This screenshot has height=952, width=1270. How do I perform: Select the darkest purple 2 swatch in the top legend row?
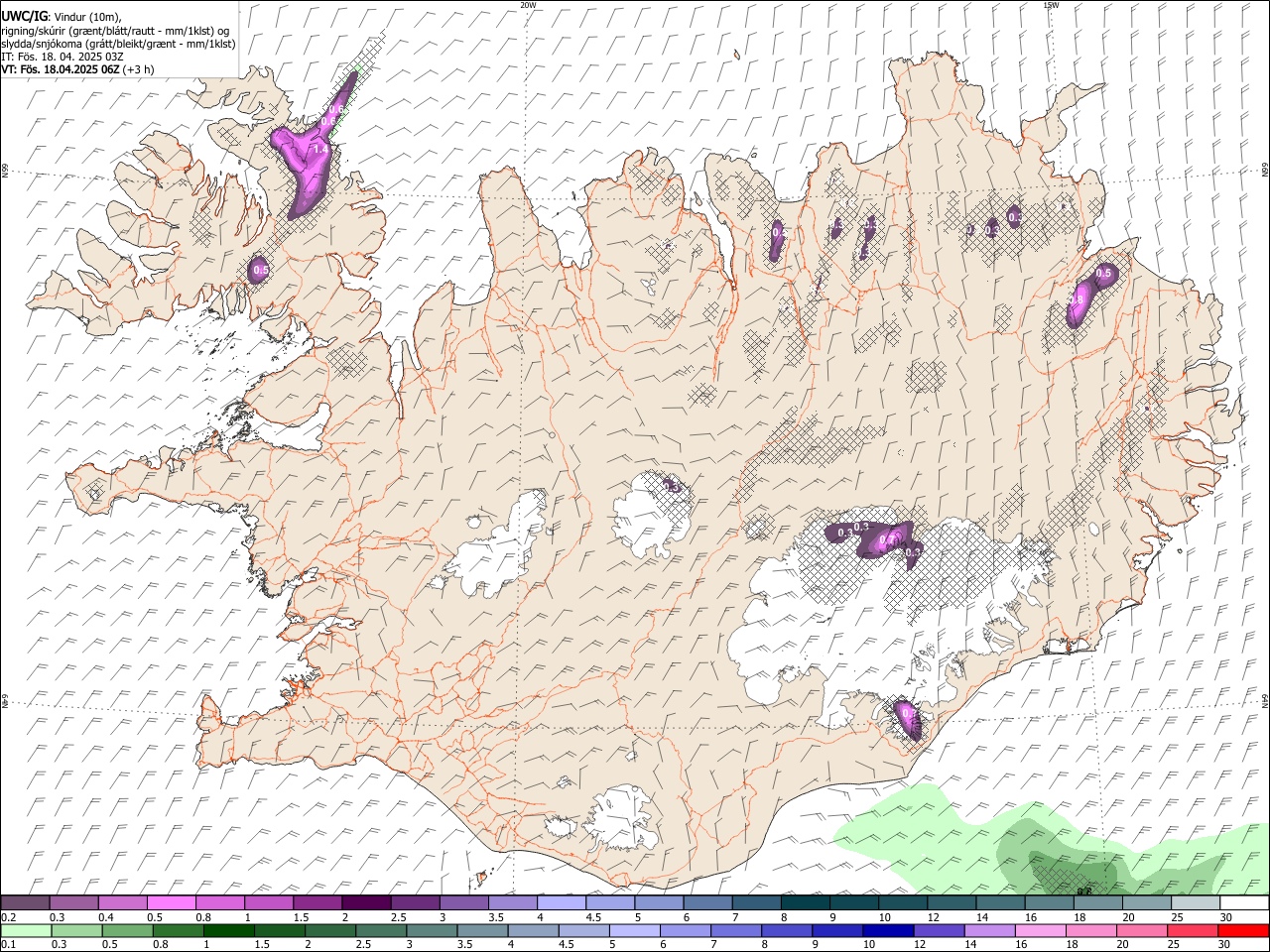coord(365,902)
